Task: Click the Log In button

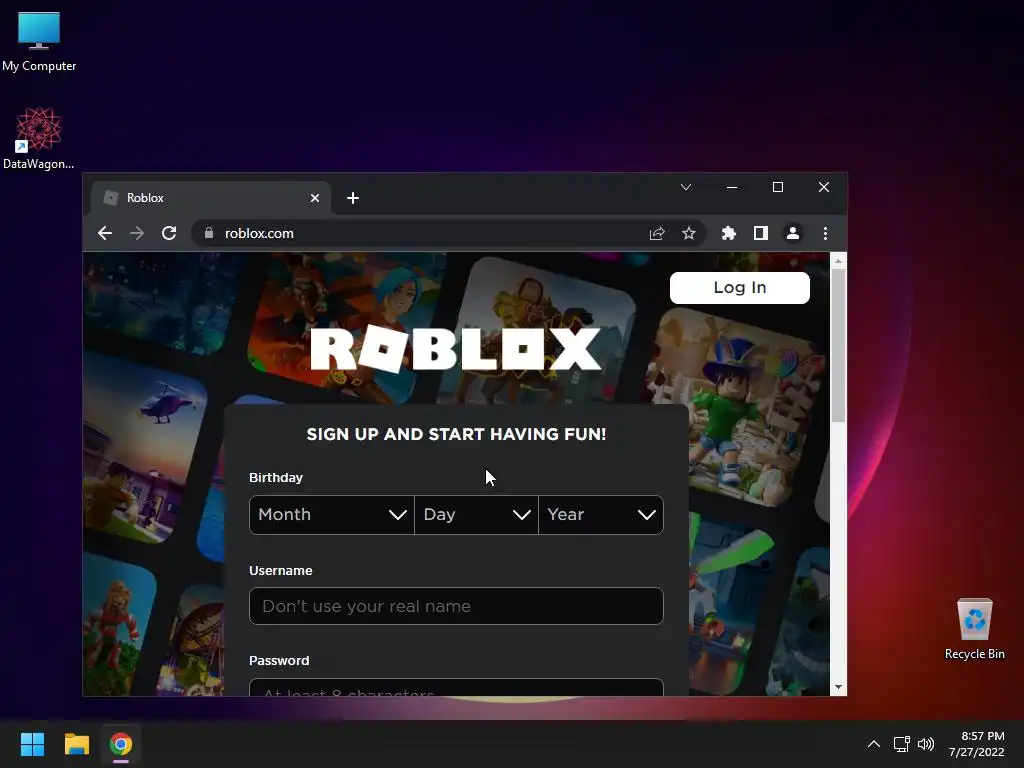Action: click(x=740, y=288)
